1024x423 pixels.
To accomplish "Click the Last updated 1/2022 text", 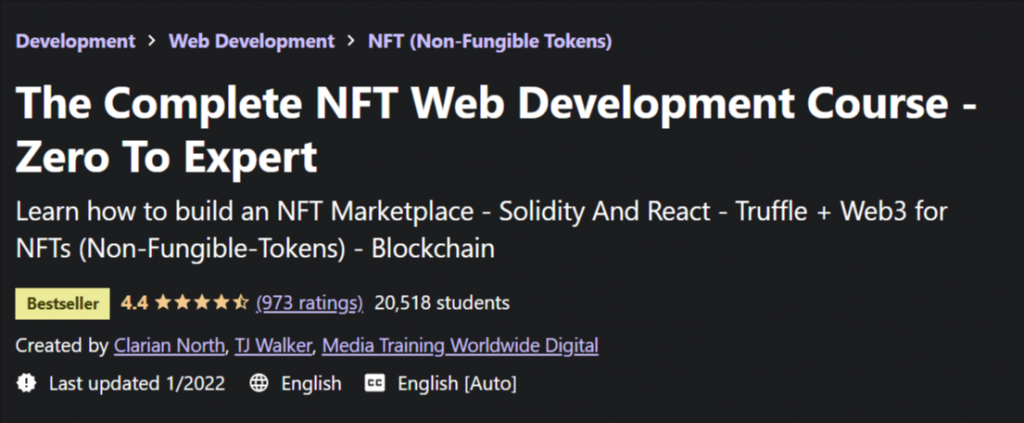I will point(137,383).
